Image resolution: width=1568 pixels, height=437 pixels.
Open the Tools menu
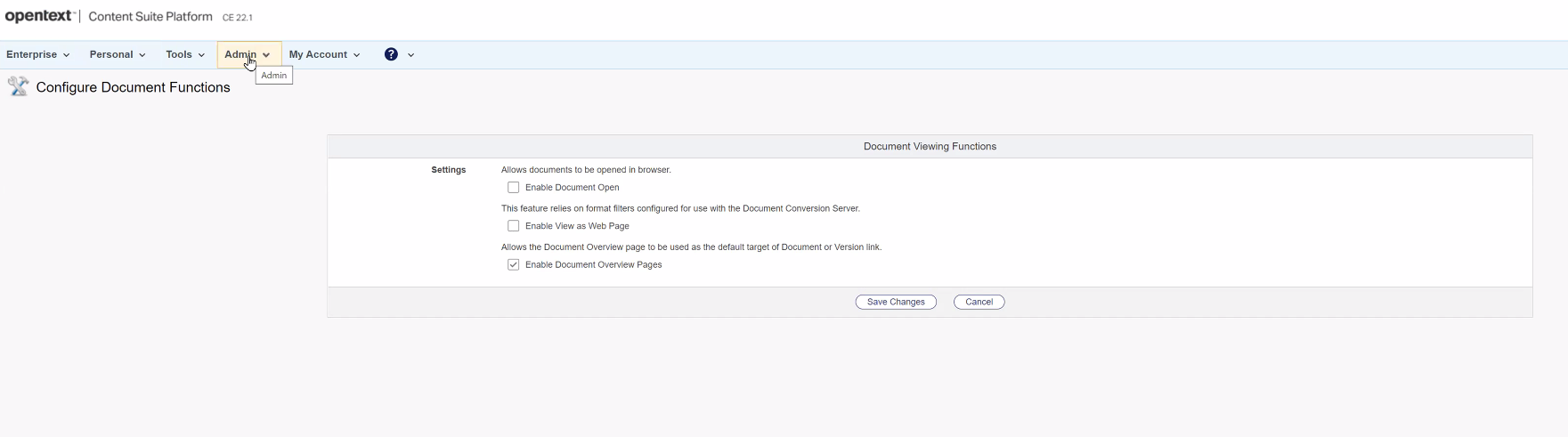(184, 54)
